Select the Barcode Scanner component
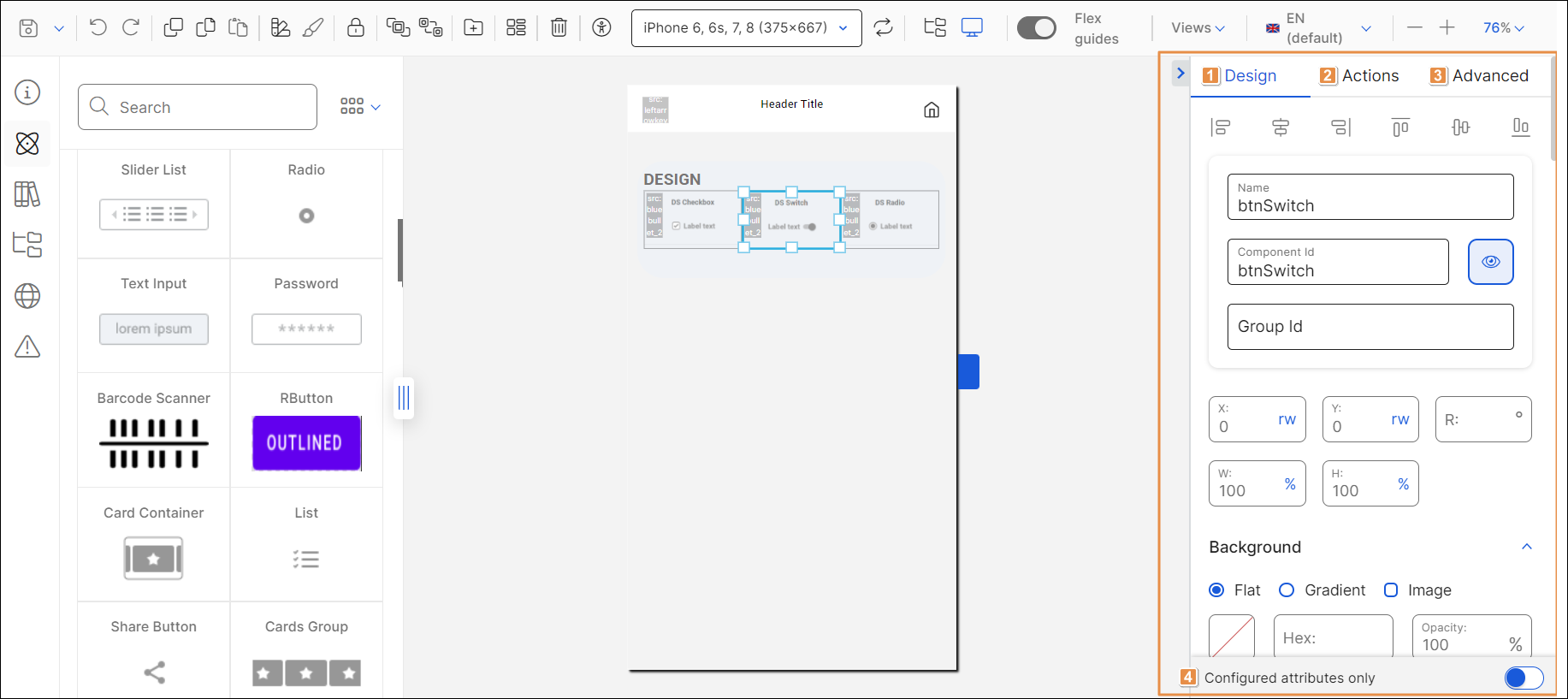1568x699 pixels. point(154,430)
